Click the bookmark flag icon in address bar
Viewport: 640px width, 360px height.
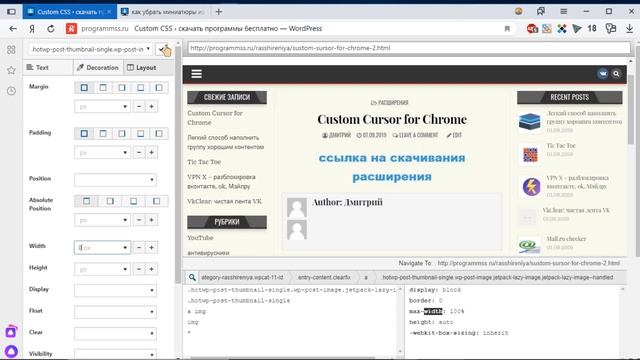[x=507, y=29]
